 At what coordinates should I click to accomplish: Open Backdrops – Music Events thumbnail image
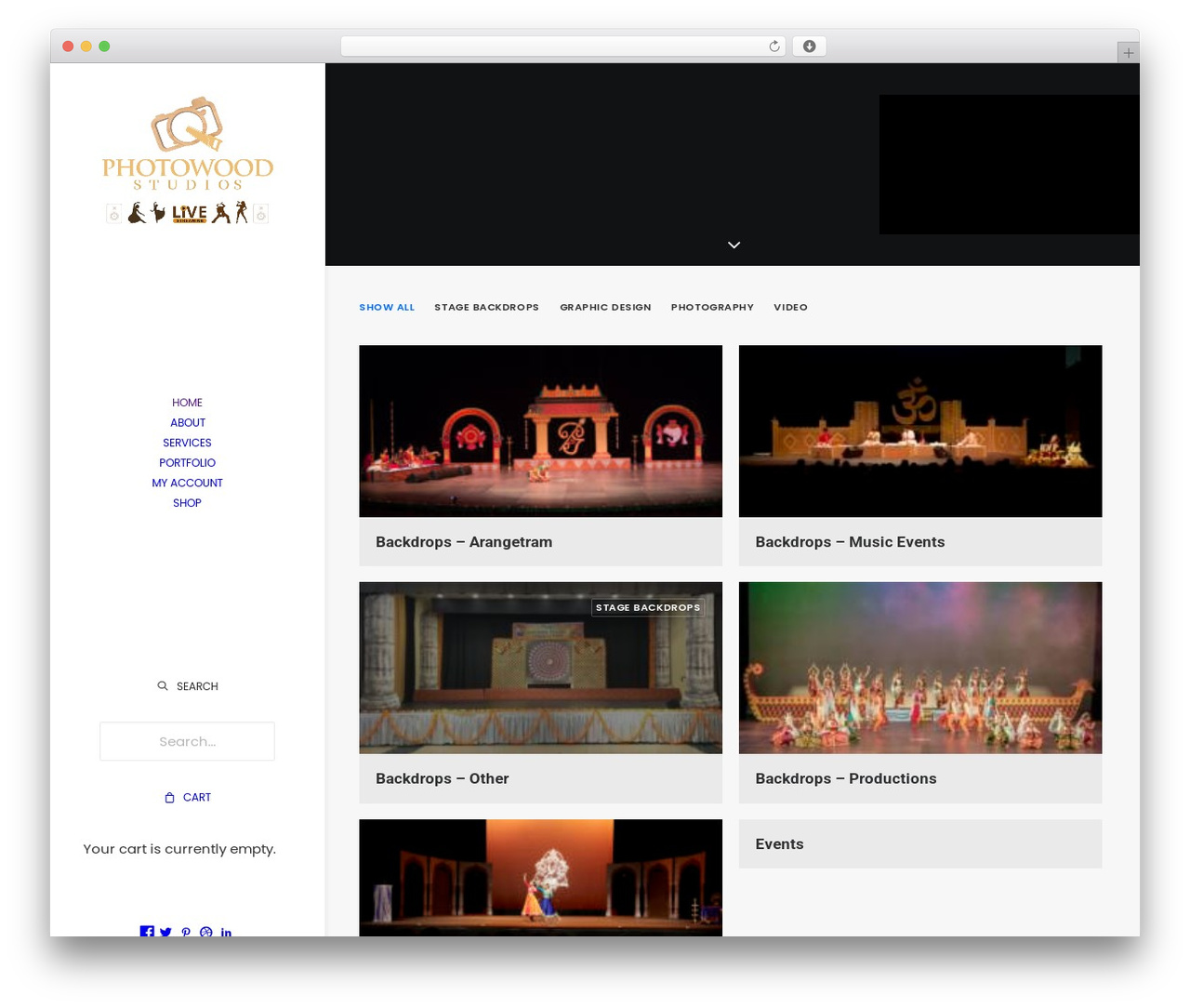coord(920,431)
